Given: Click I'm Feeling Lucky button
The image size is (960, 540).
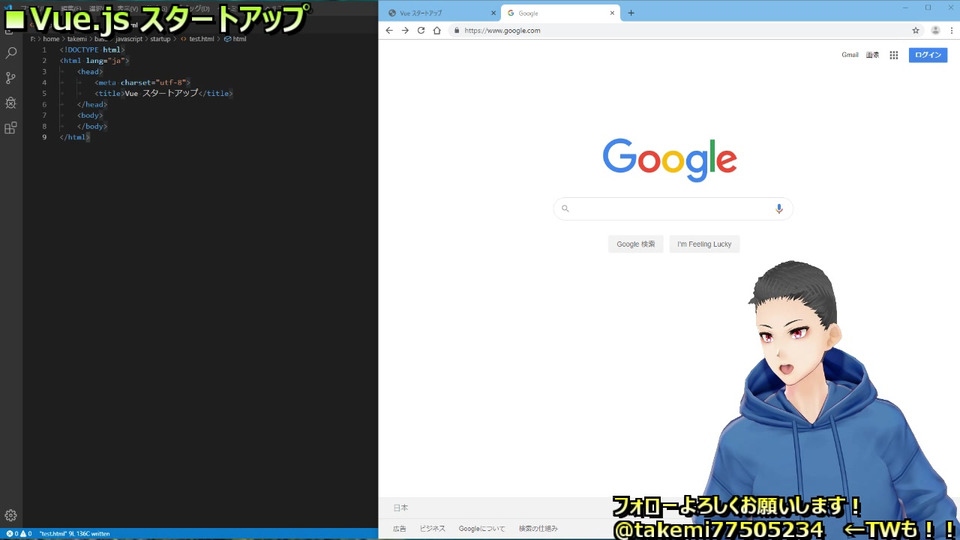Looking at the screenshot, I should tap(704, 244).
